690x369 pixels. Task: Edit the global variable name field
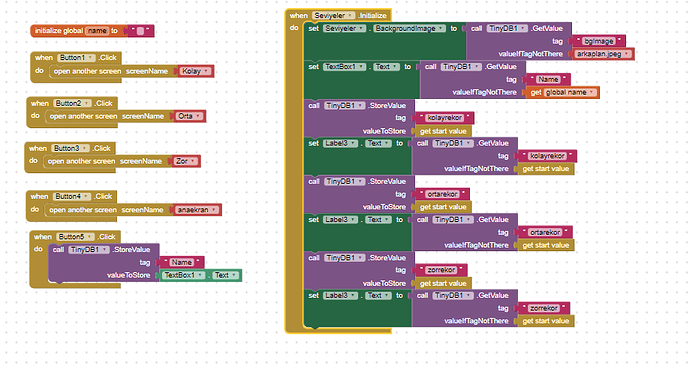point(97,31)
